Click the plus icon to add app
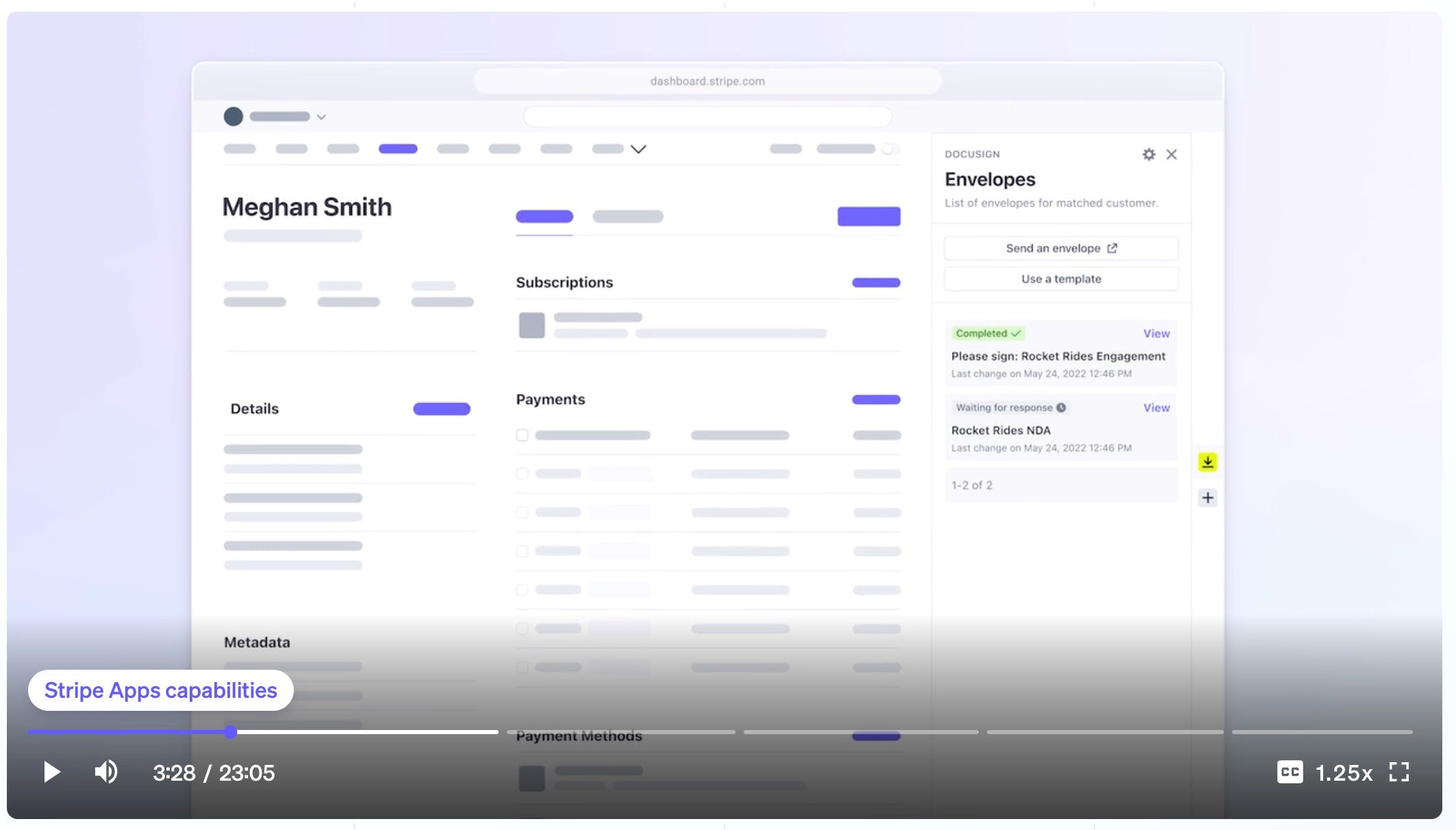Image resolution: width=1456 pixels, height=830 pixels. pos(1207,498)
